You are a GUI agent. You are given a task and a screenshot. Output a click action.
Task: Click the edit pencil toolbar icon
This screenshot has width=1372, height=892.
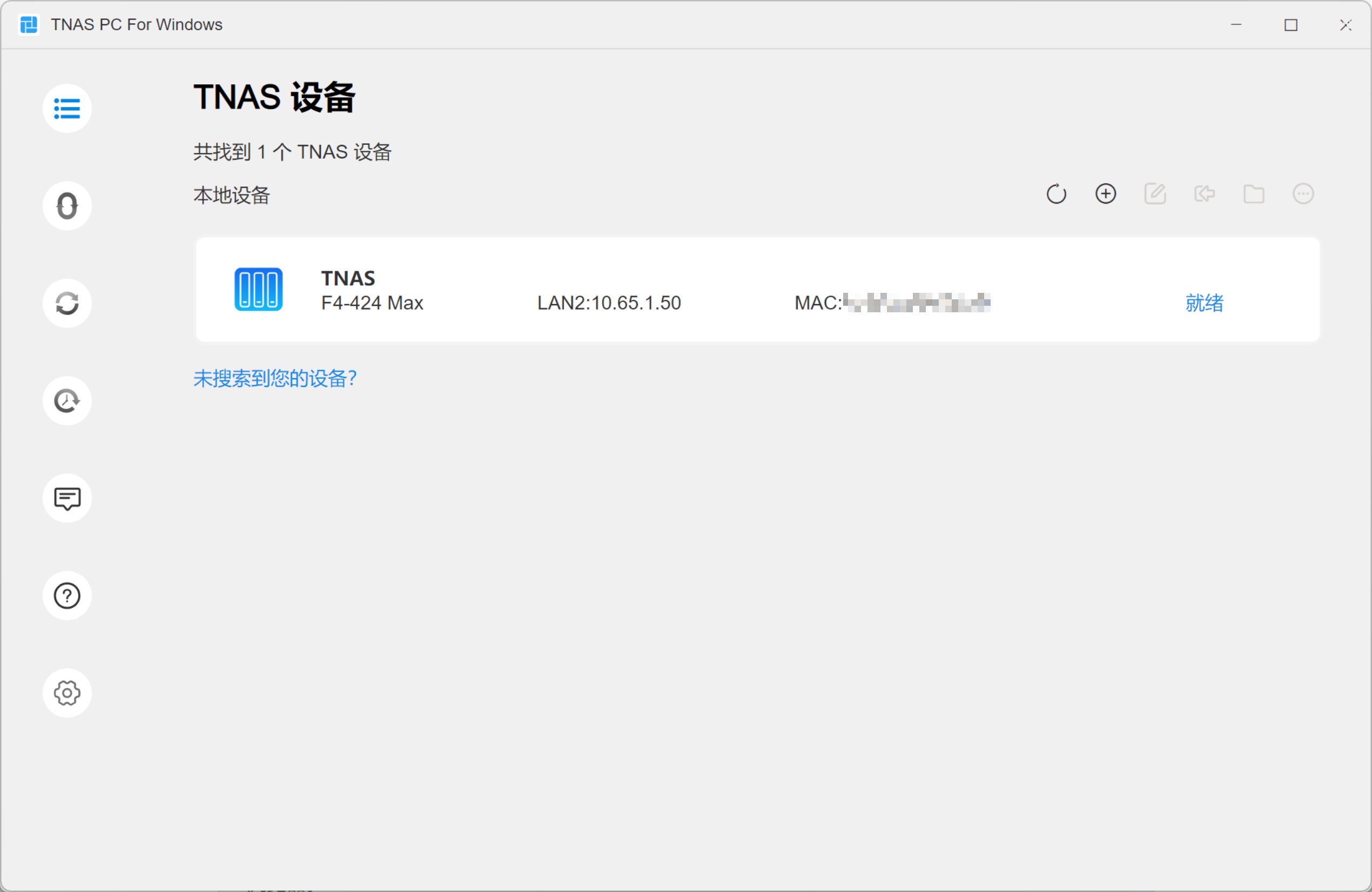coord(1155,194)
